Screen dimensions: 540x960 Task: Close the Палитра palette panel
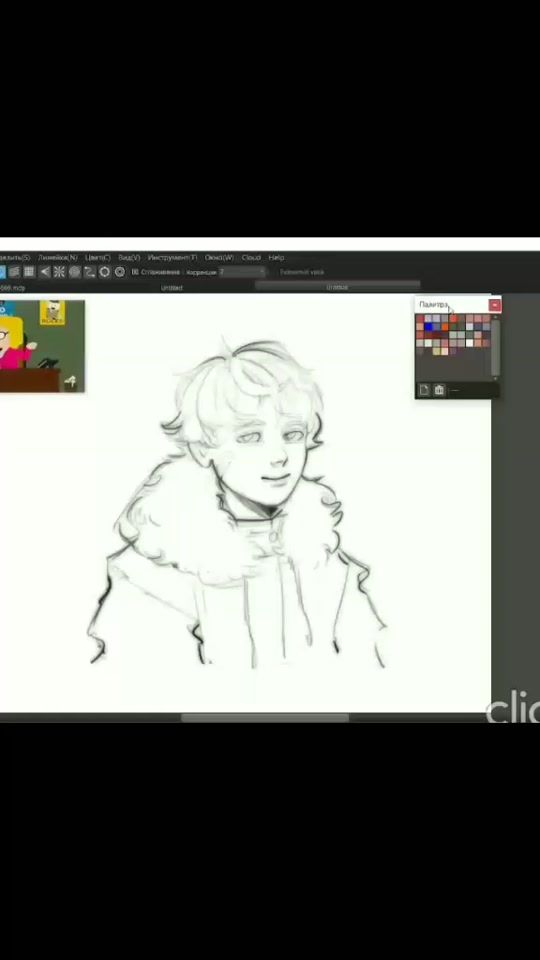click(x=495, y=305)
